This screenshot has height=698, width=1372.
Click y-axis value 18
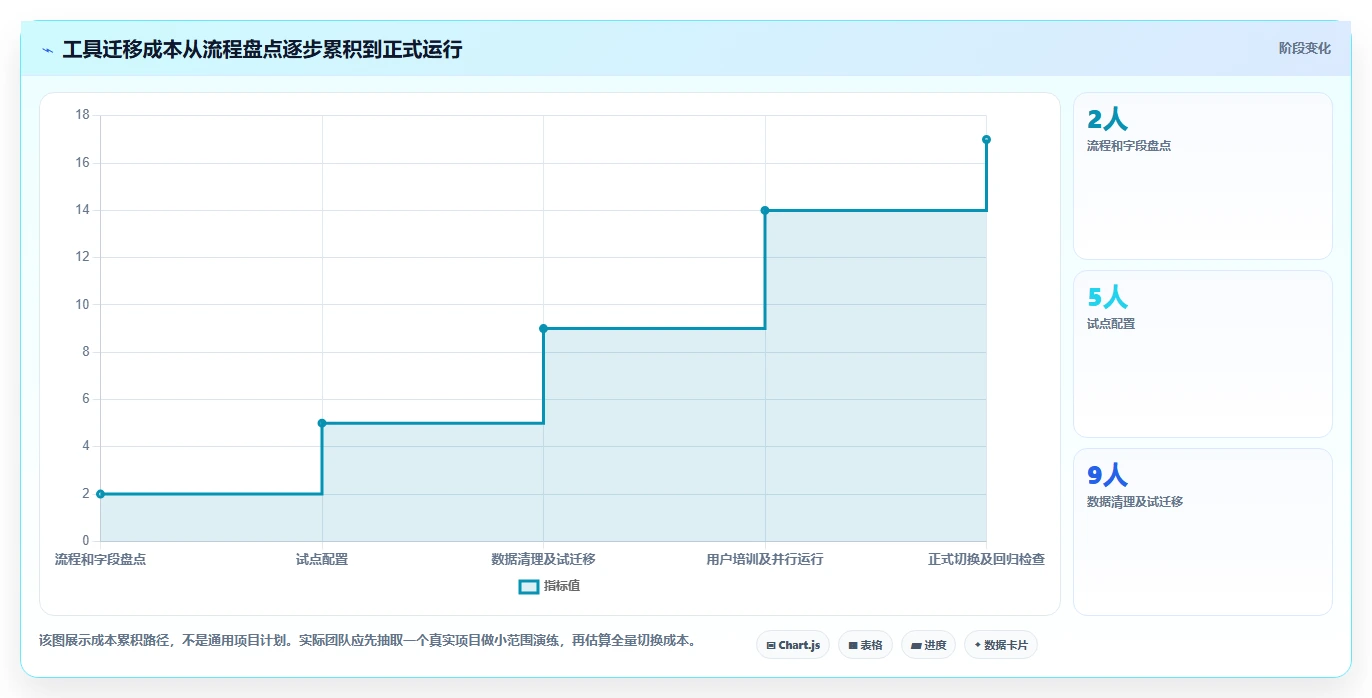[83, 115]
